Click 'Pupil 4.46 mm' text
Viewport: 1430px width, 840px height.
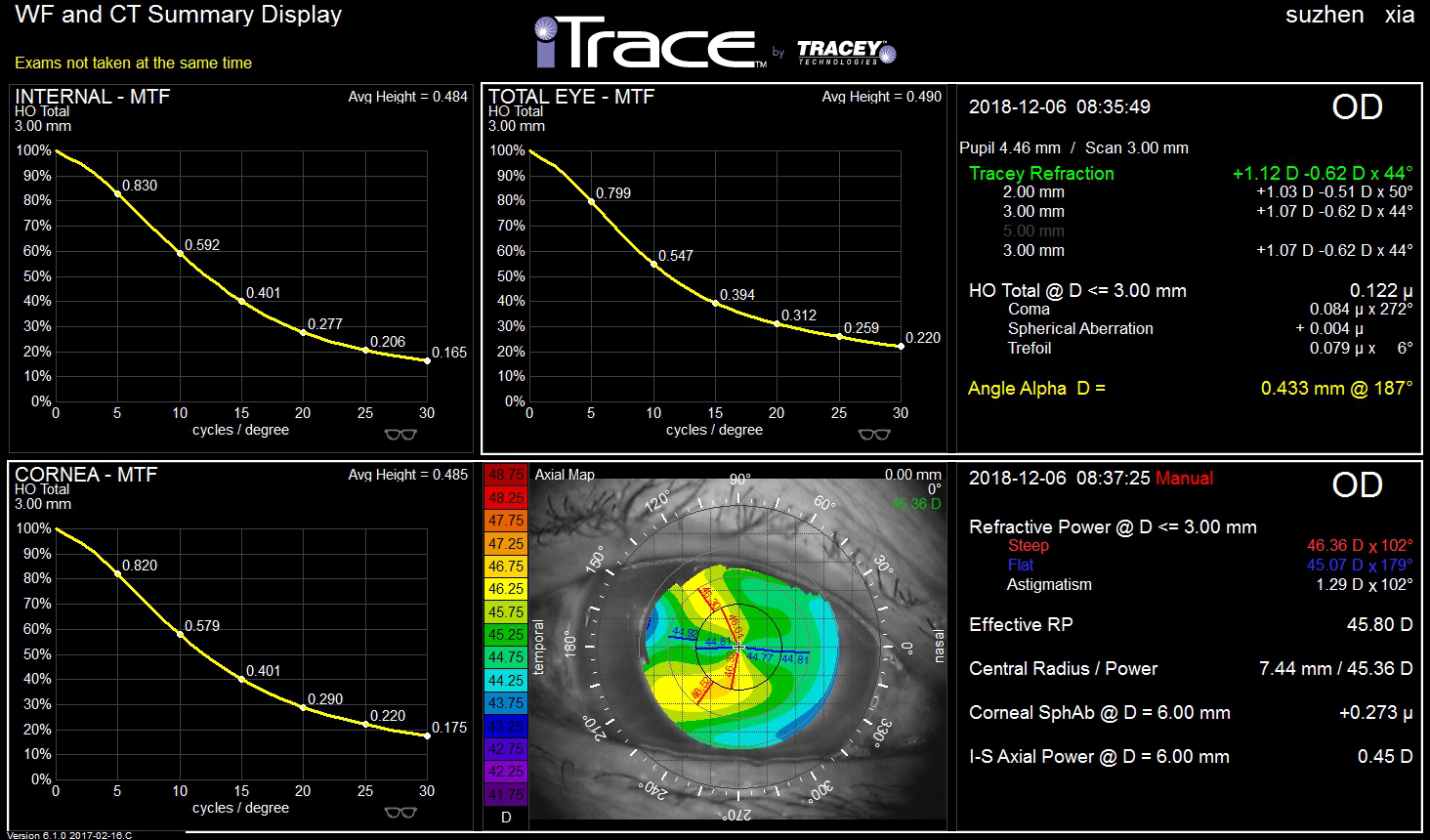tap(1010, 148)
